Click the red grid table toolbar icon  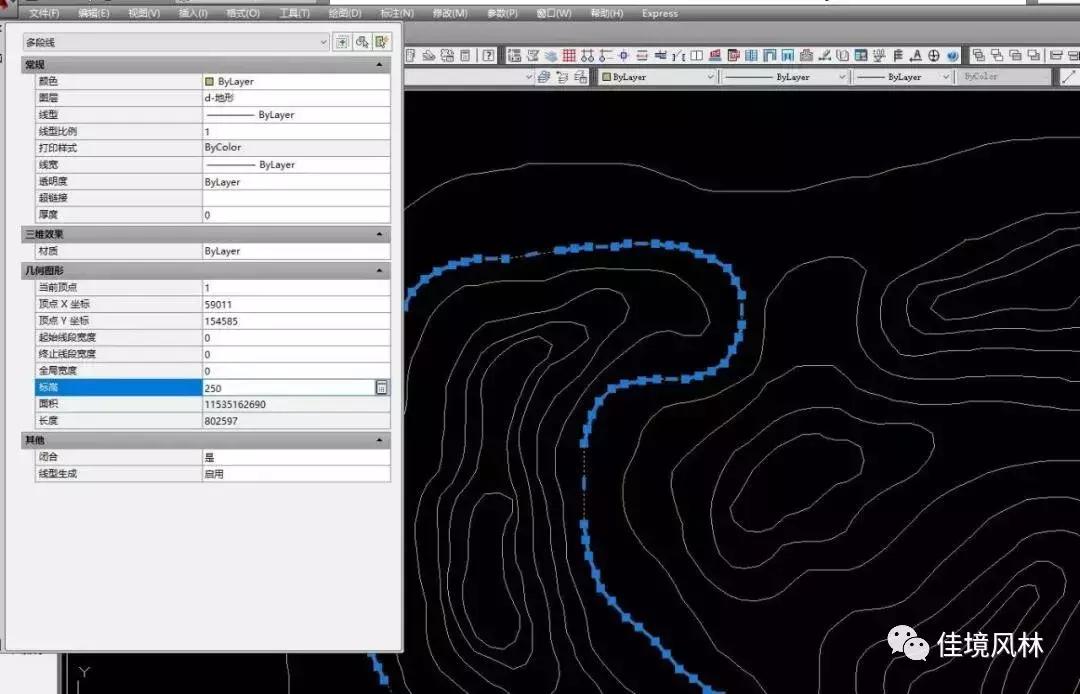570,54
